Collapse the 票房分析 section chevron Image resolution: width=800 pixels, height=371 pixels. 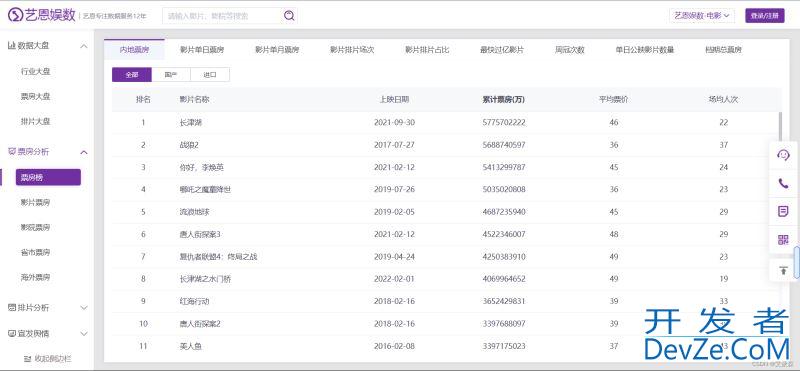(84, 152)
